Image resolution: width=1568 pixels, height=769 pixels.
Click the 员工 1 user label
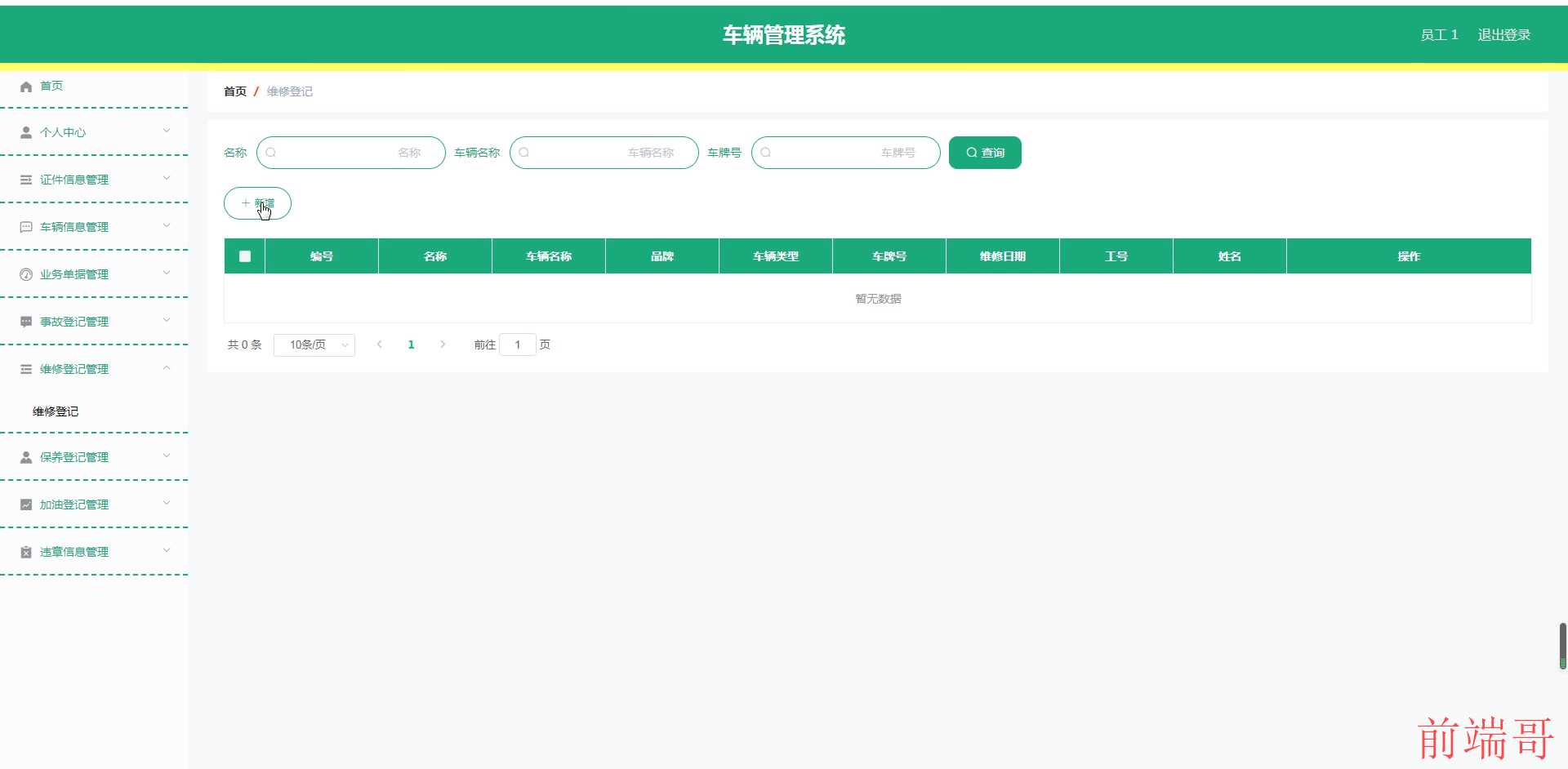[1439, 35]
